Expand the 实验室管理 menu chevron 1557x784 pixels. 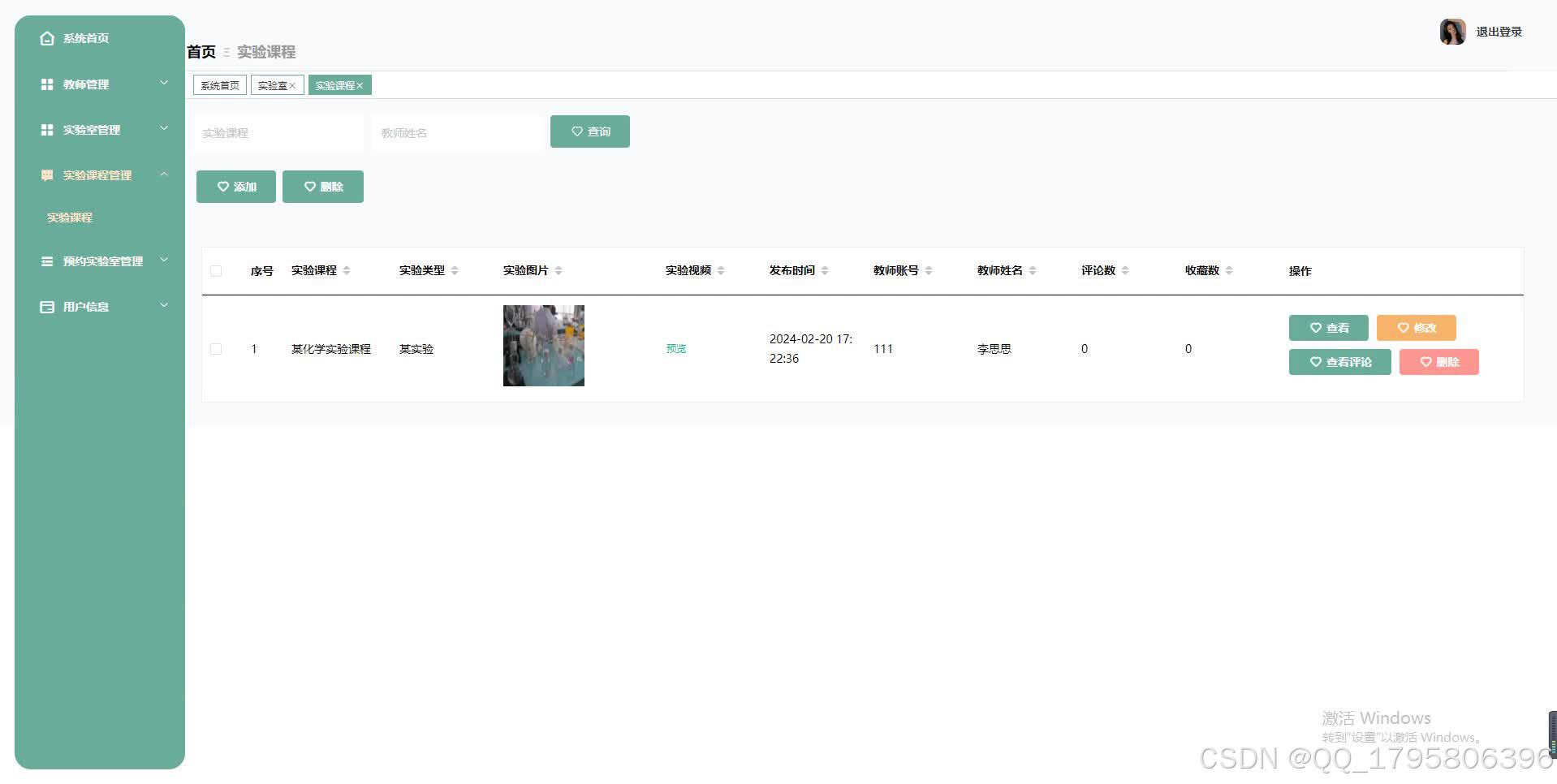164,128
